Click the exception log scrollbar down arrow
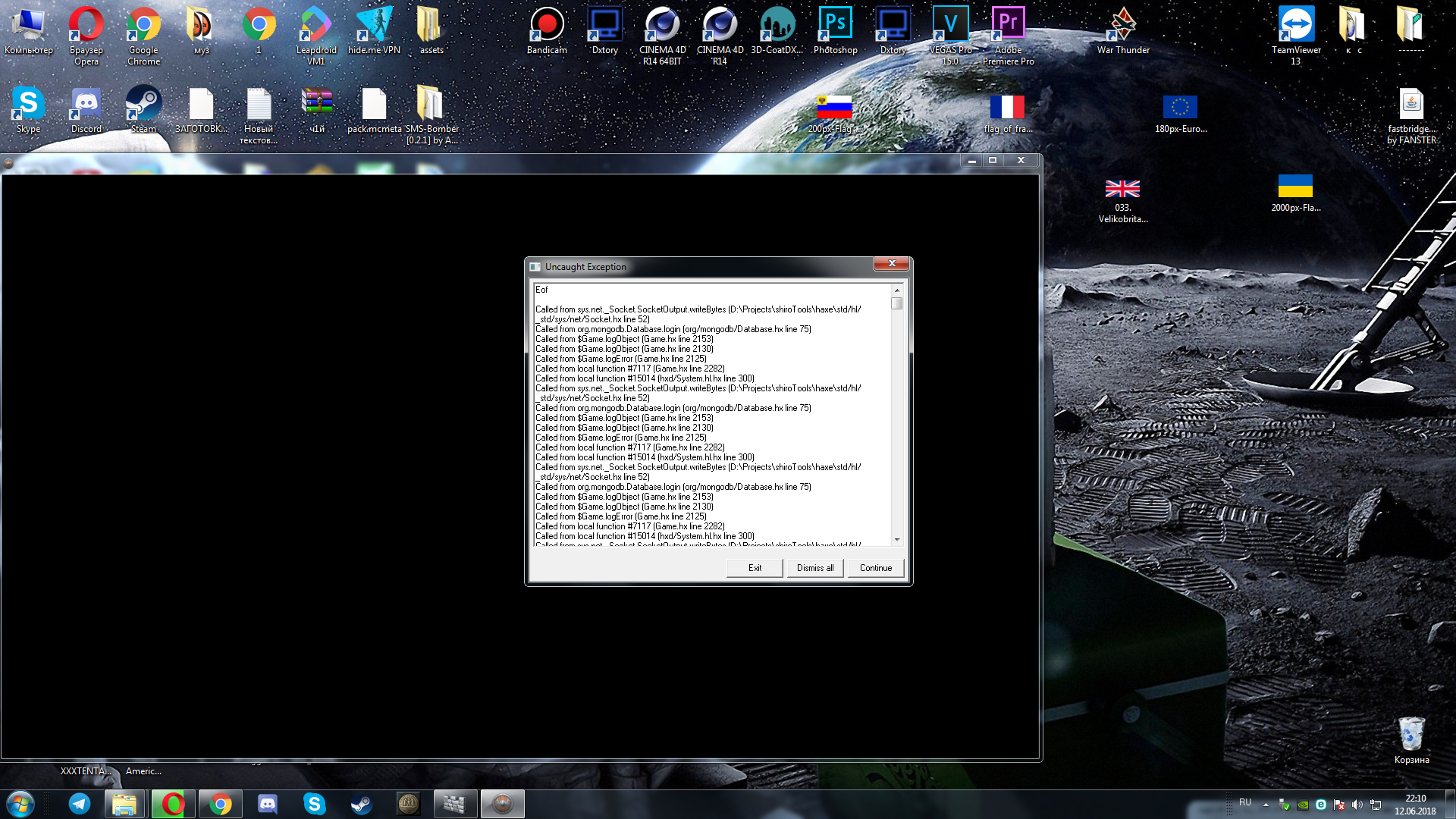Image resolution: width=1456 pixels, height=819 pixels. [x=897, y=539]
